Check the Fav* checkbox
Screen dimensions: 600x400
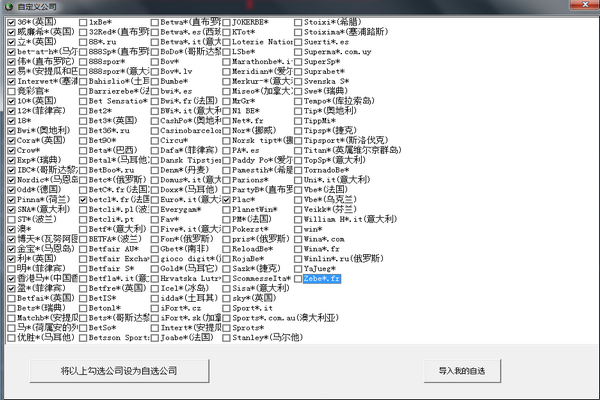point(155,220)
